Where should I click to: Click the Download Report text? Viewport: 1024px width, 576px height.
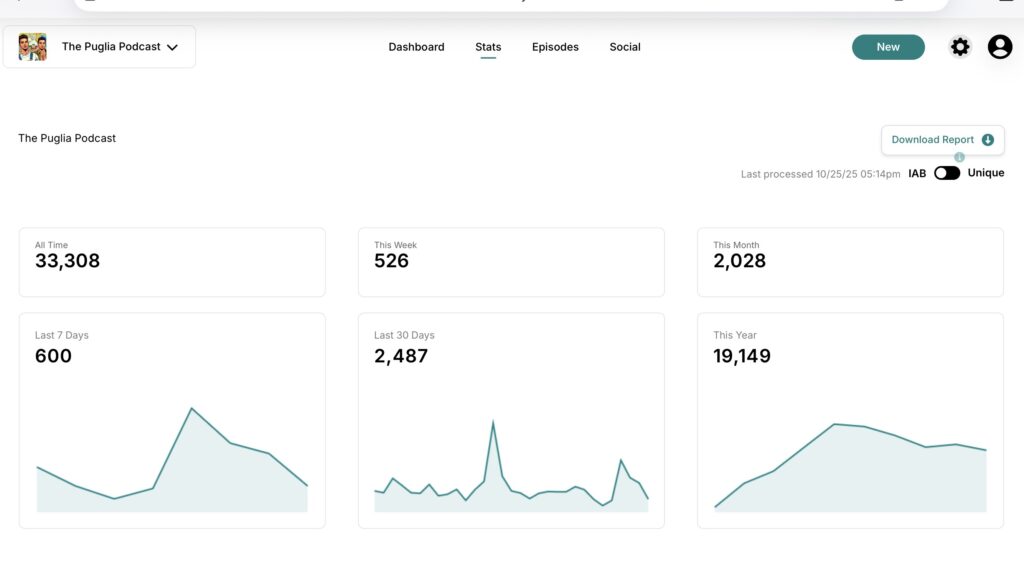[932, 140]
